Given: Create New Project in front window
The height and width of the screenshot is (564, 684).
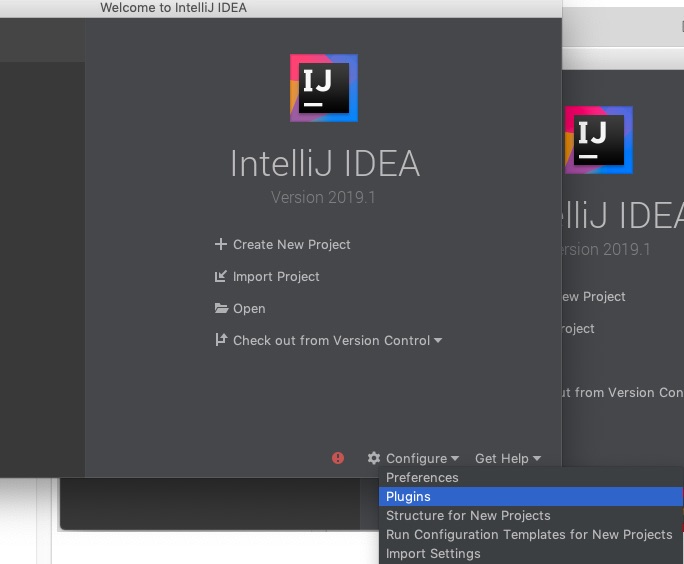Looking at the screenshot, I should (x=291, y=244).
